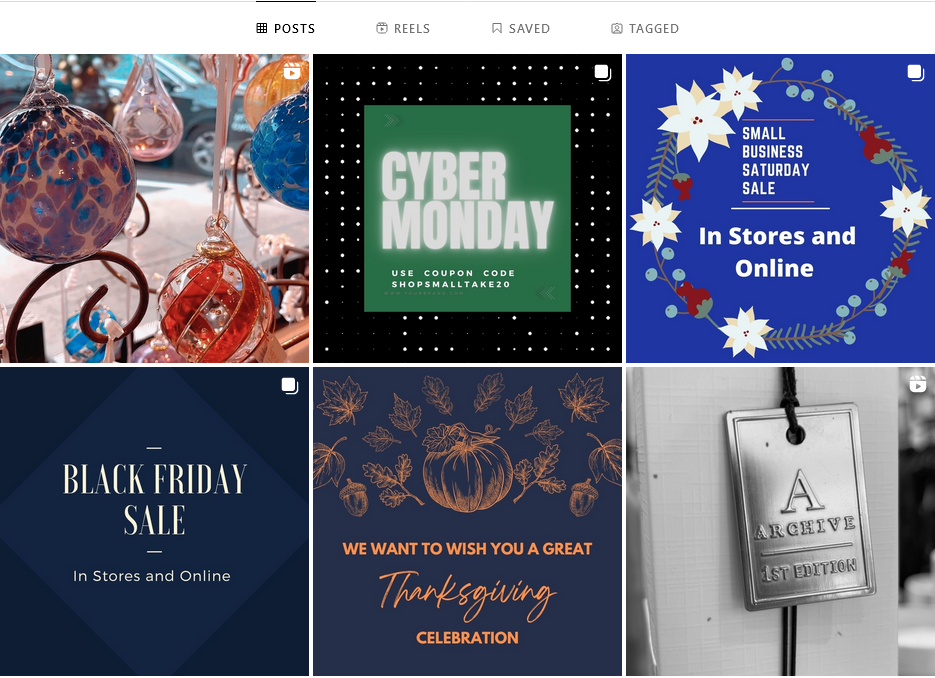The height and width of the screenshot is (678, 935).
Task: Open the Small Business Saturday Sale post
Action: (781, 208)
